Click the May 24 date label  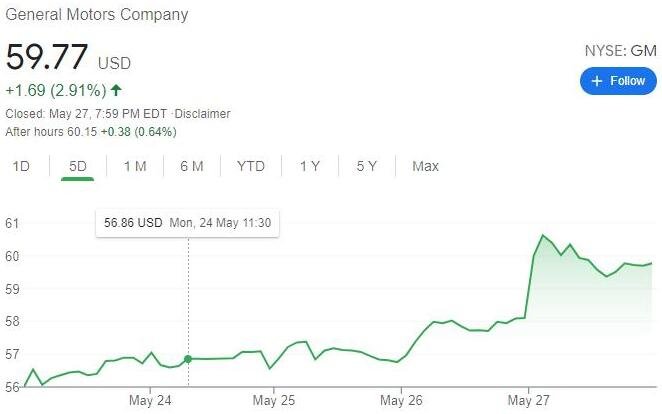click(x=150, y=400)
